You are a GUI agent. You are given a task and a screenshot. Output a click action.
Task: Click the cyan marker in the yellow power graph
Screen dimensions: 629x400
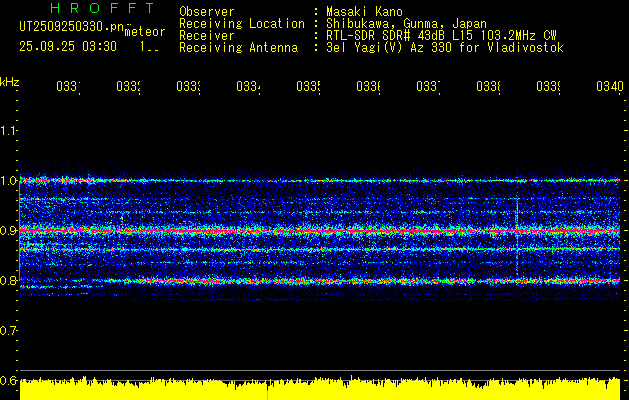tap(268, 395)
